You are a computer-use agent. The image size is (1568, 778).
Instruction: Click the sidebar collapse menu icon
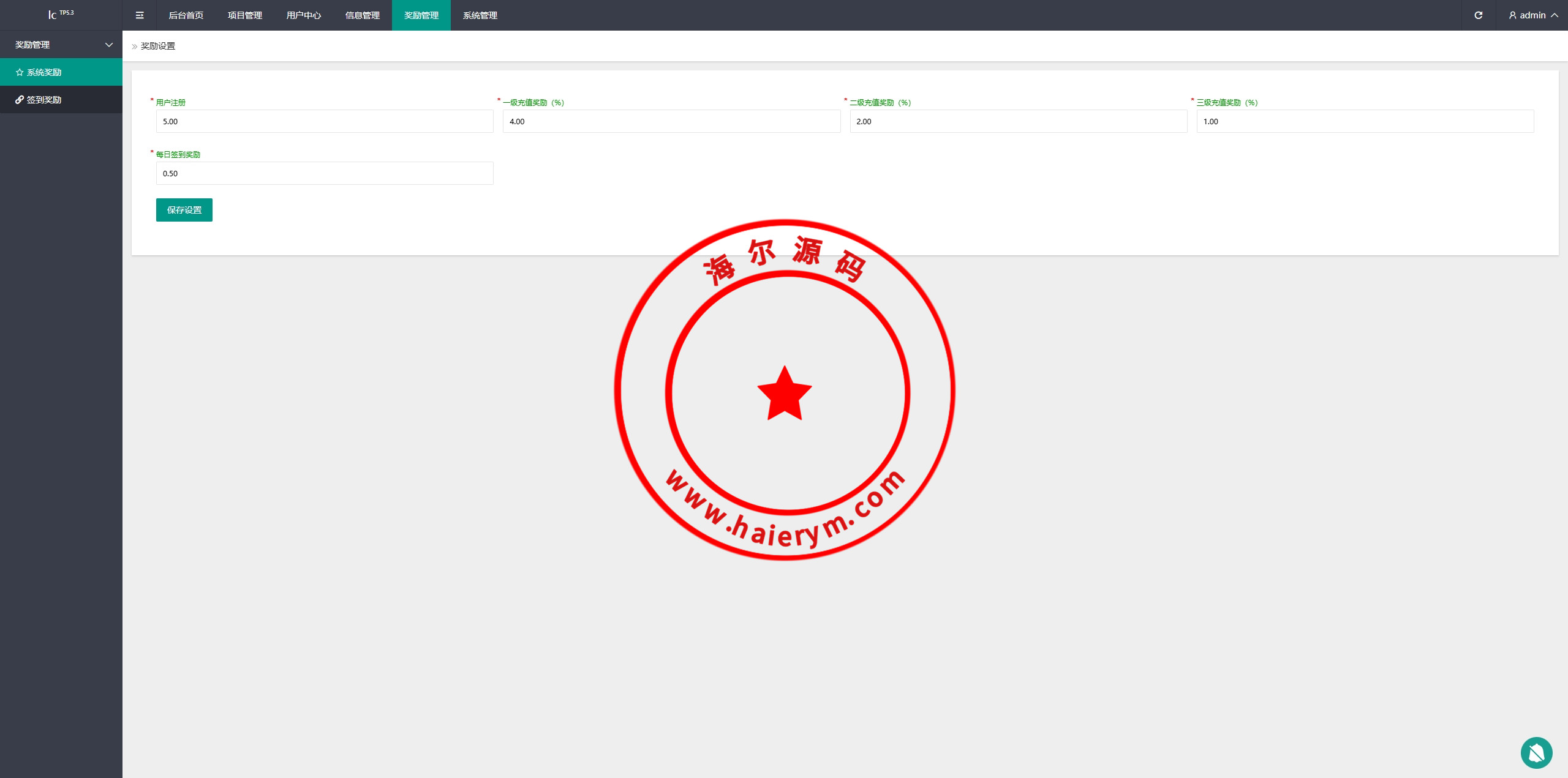click(x=140, y=15)
